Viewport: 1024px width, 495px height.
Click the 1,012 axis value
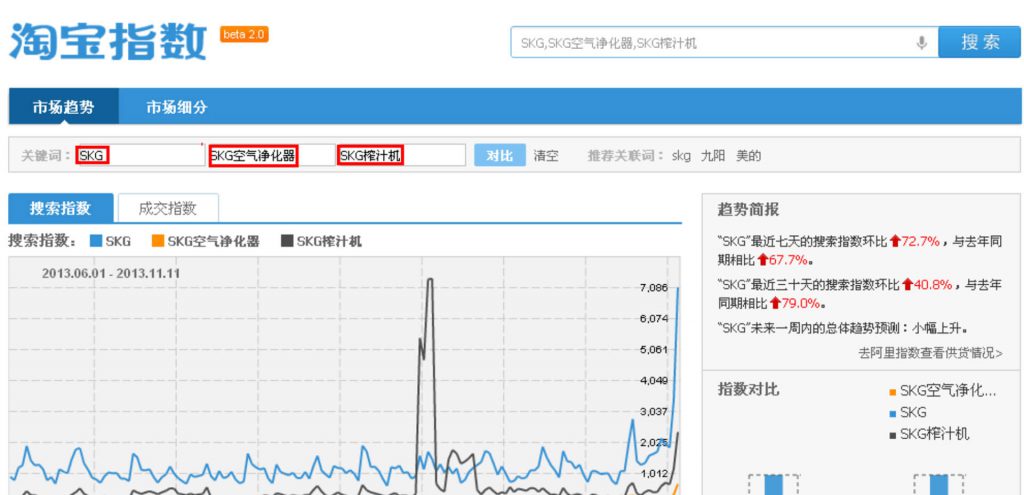click(654, 473)
